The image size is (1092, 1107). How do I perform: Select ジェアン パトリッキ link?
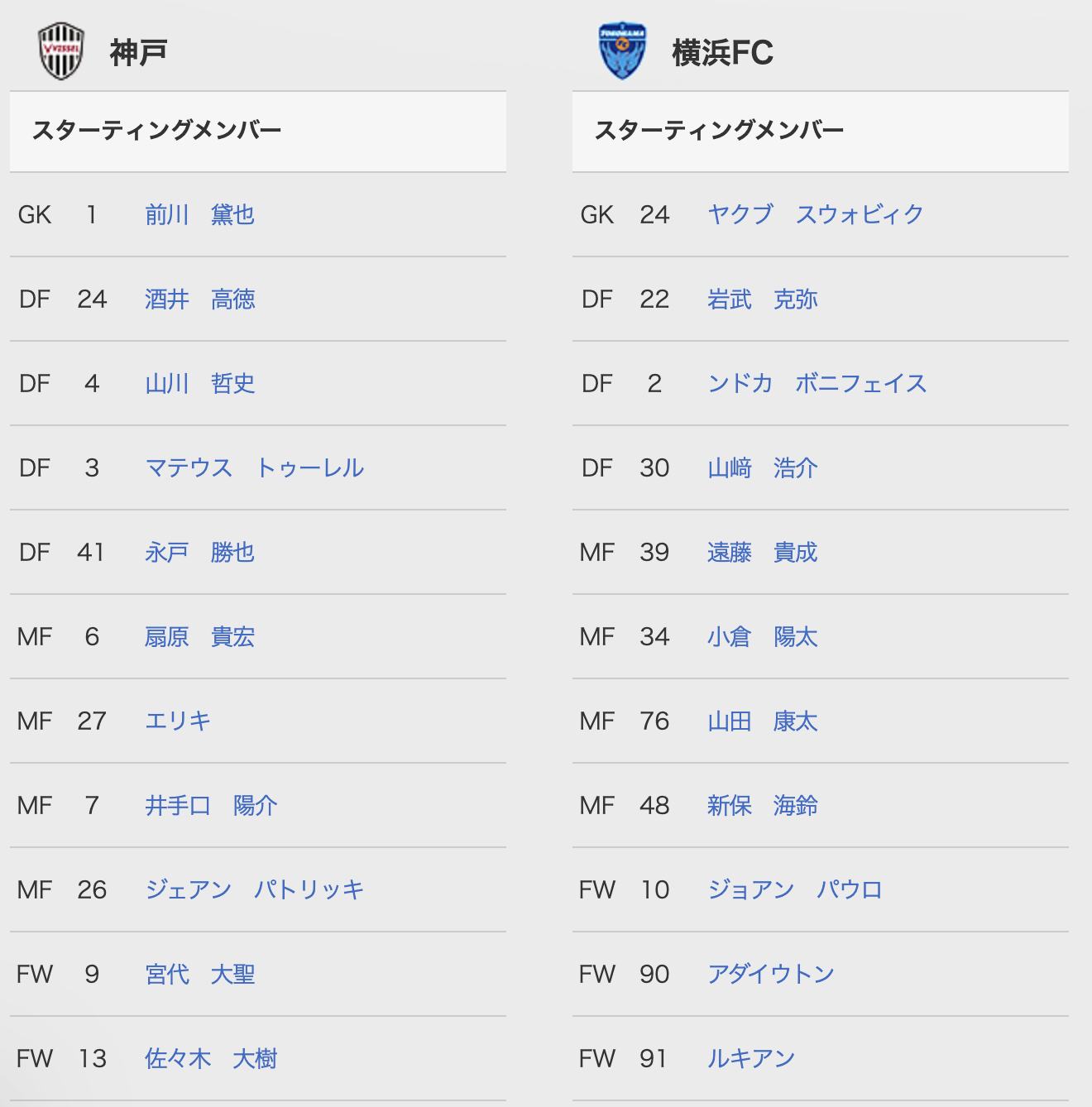pyautogui.click(x=254, y=890)
